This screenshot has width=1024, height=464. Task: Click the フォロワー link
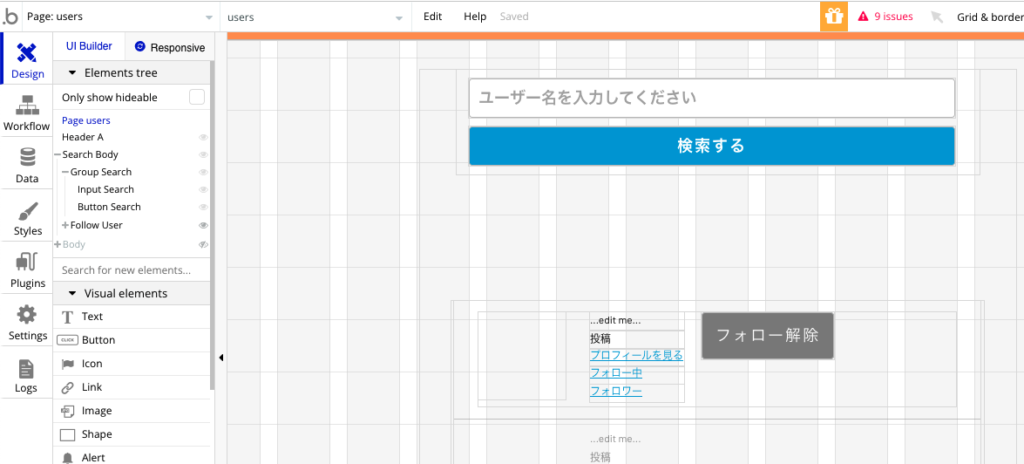click(x=616, y=391)
